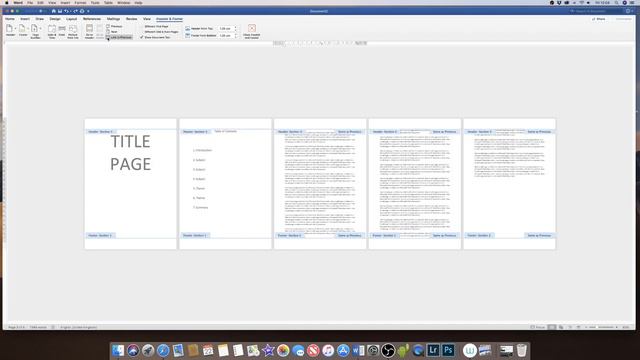Image resolution: width=640 pixels, height=360 pixels.
Task: Click the Table of Contents page
Action: (x=225, y=184)
